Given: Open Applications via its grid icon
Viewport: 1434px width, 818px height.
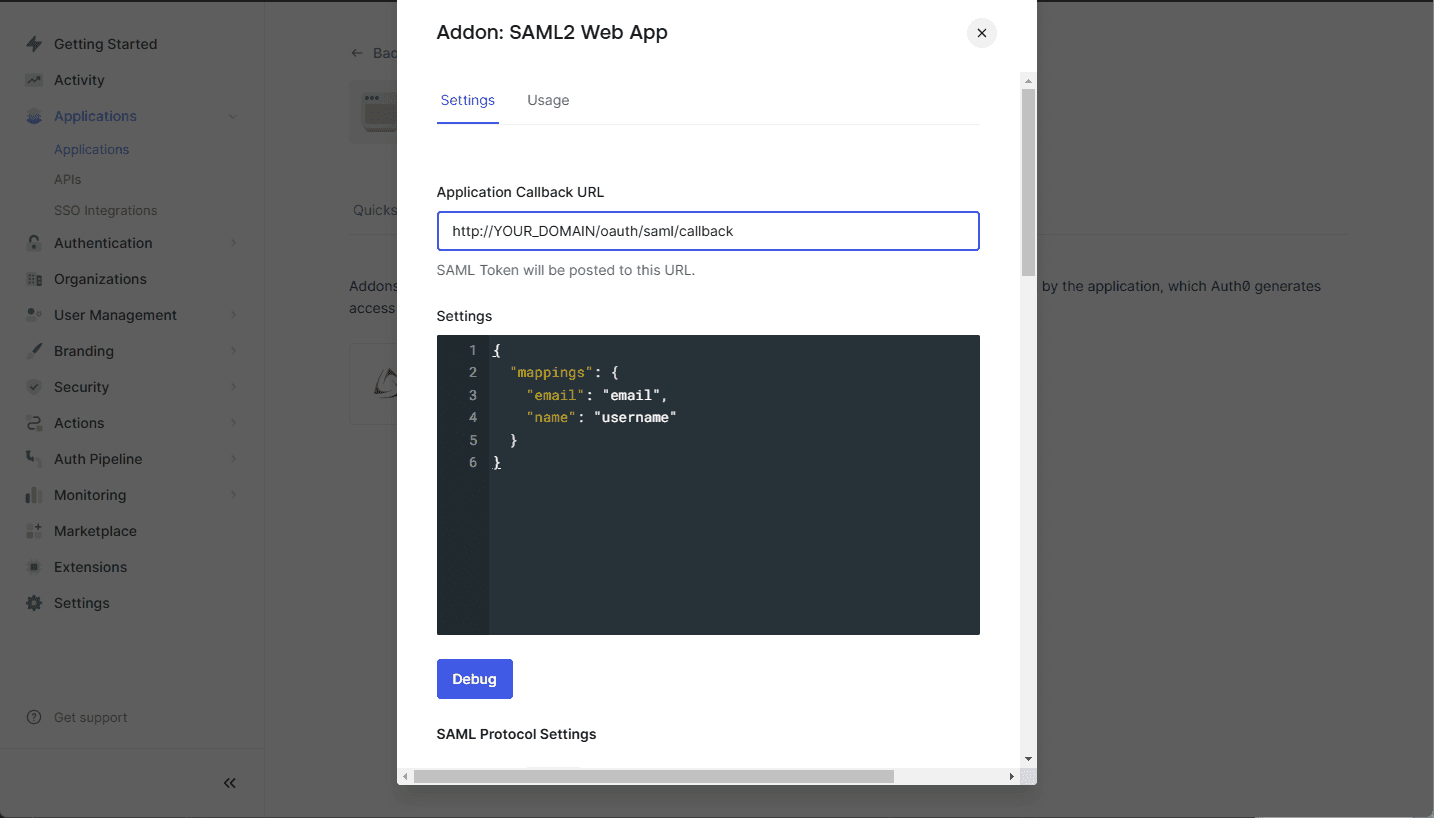Looking at the screenshot, I should [35, 116].
